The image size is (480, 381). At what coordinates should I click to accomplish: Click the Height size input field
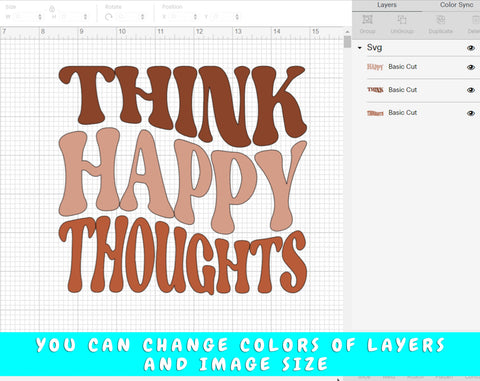tap(71, 17)
